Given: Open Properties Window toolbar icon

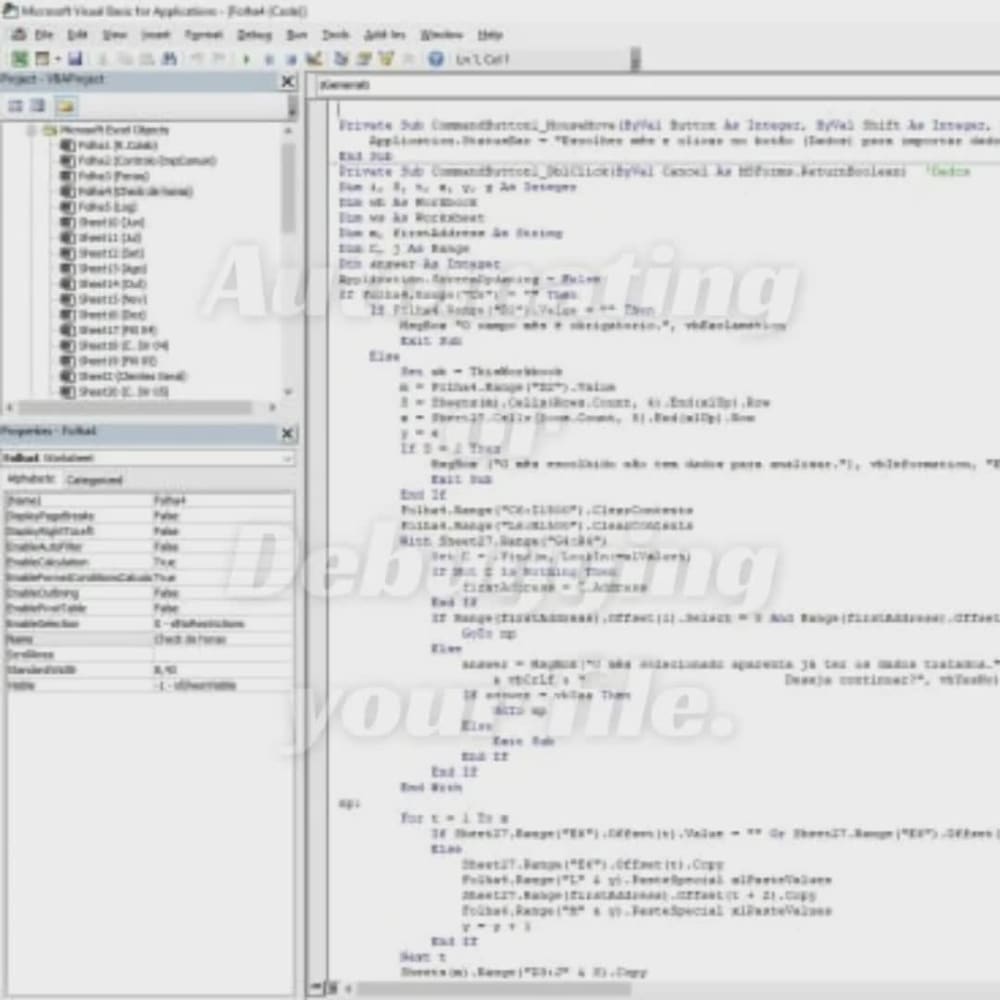Looking at the screenshot, I should tap(364, 59).
